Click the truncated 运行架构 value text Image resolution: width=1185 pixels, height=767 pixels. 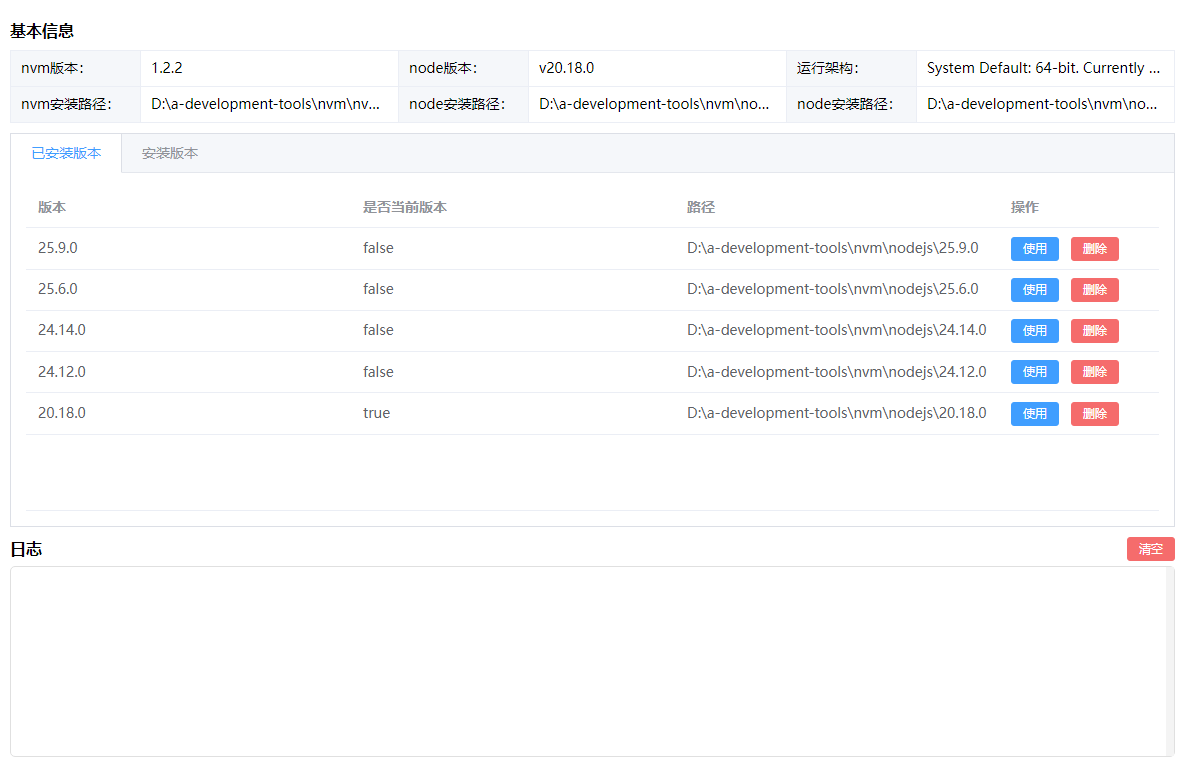(1043, 68)
